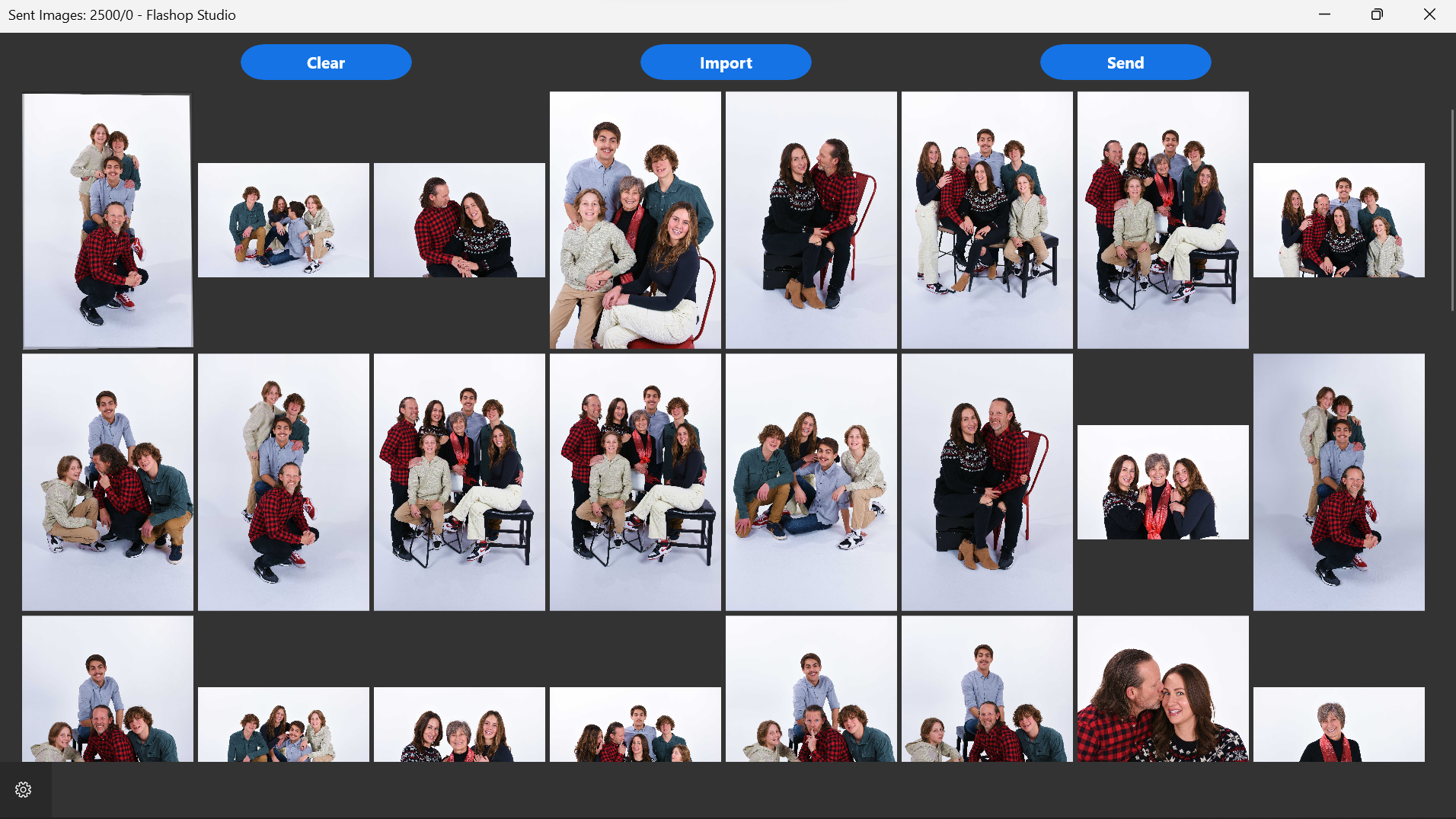Hit the Send button
Screen dimensions: 1456x819
coord(1125,62)
